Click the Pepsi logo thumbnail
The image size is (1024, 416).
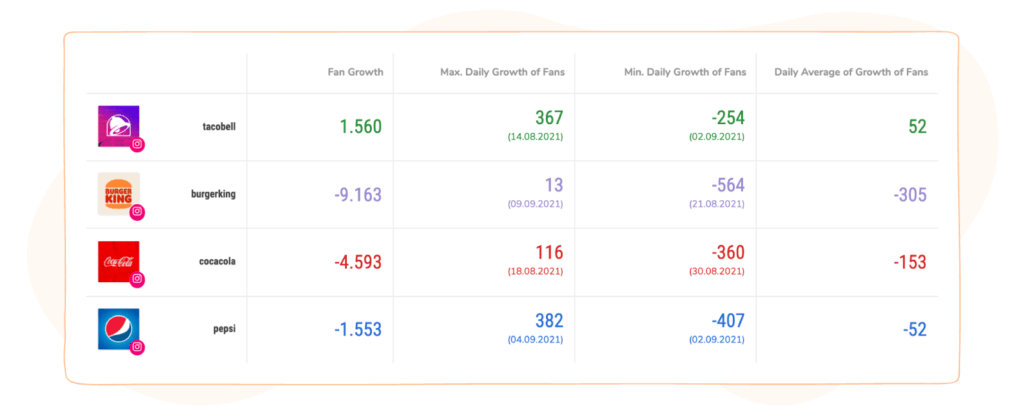point(119,329)
